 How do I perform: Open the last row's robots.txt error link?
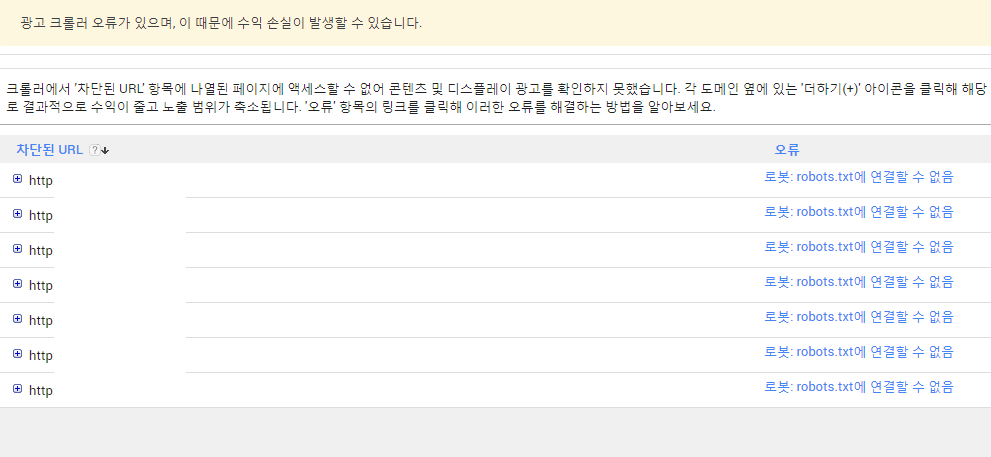pos(859,387)
